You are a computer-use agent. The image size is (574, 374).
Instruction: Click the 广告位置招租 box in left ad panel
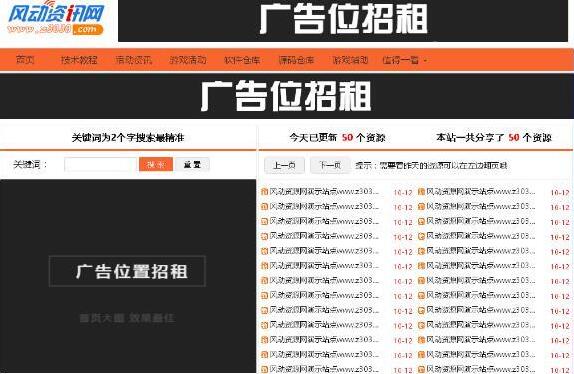(x=127, y=271)
